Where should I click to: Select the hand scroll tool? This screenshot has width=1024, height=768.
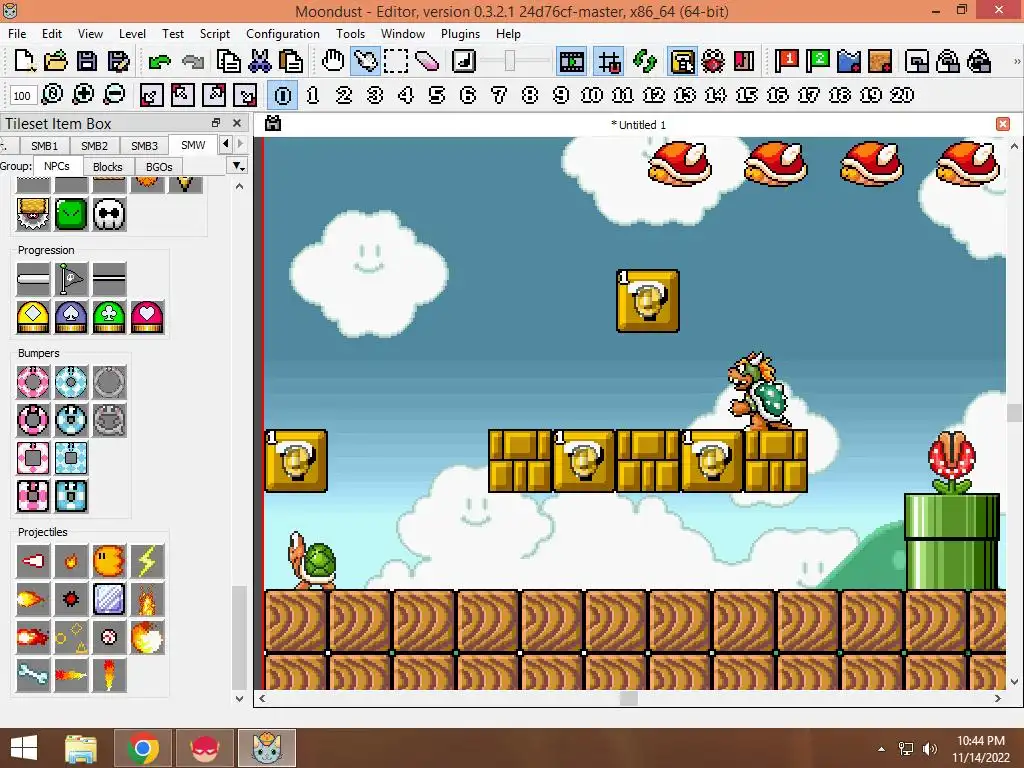[333, 61]
